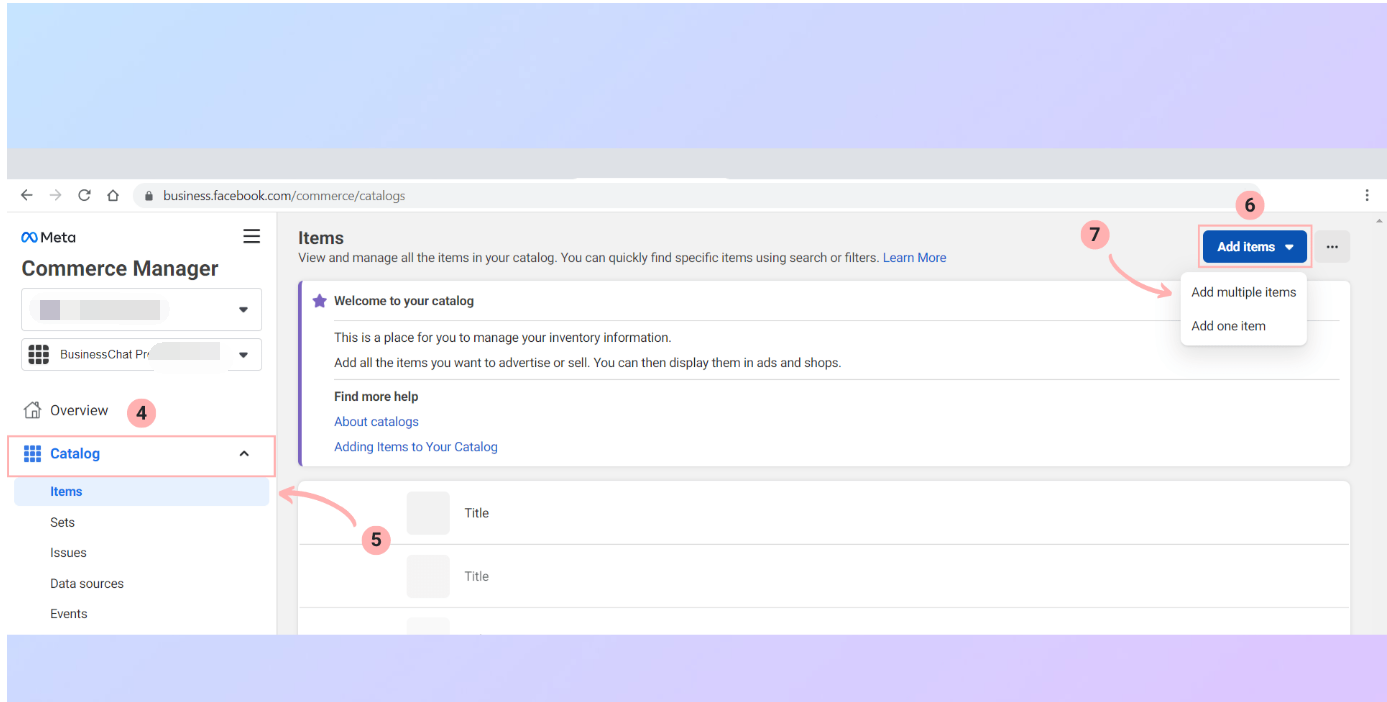This screenshot has height=702, width=1387.
Task: Follow the Learn More link
Action: click(x=914, y=258)
